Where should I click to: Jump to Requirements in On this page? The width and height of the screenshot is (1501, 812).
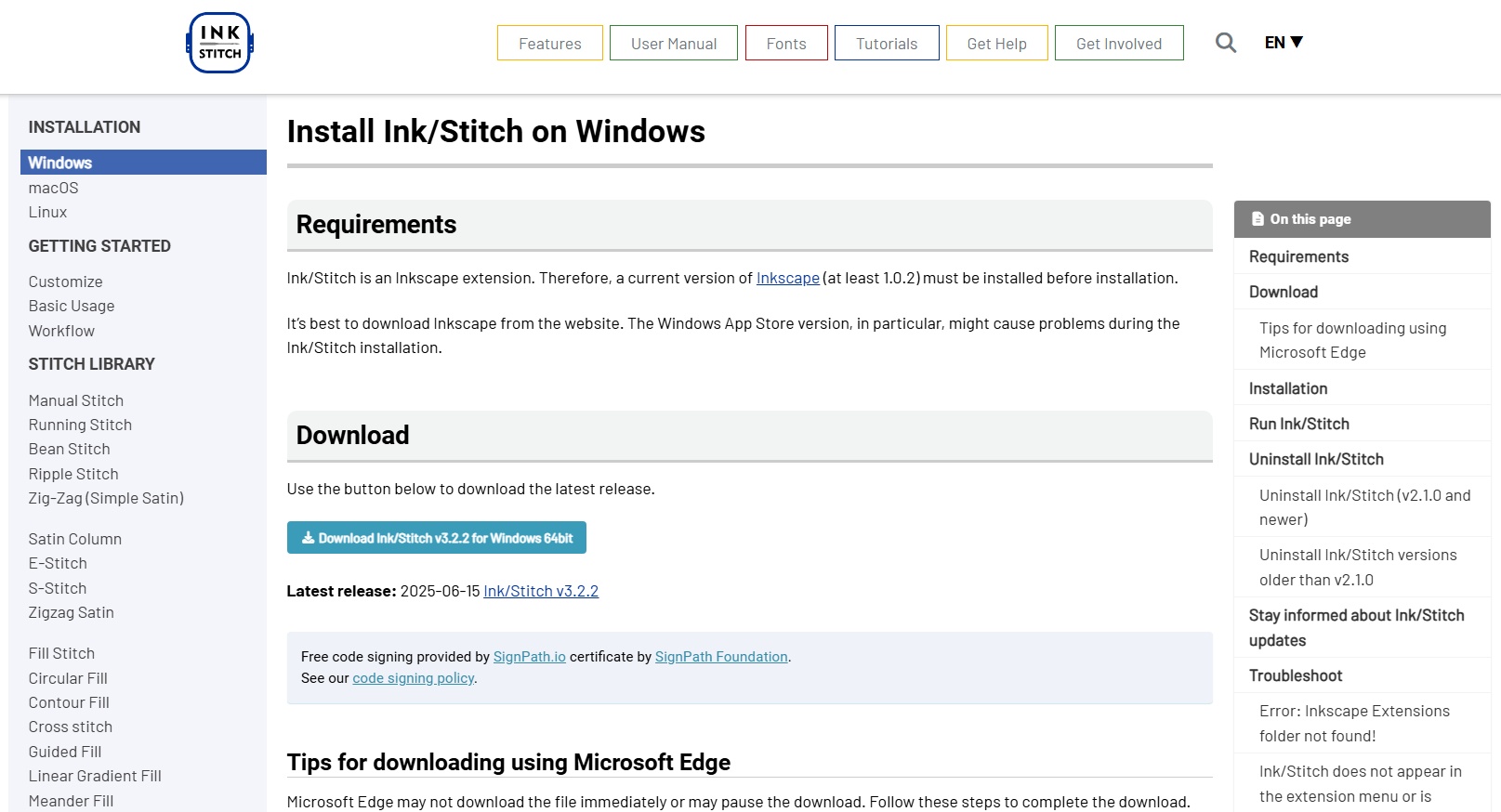click(1298, 256)
